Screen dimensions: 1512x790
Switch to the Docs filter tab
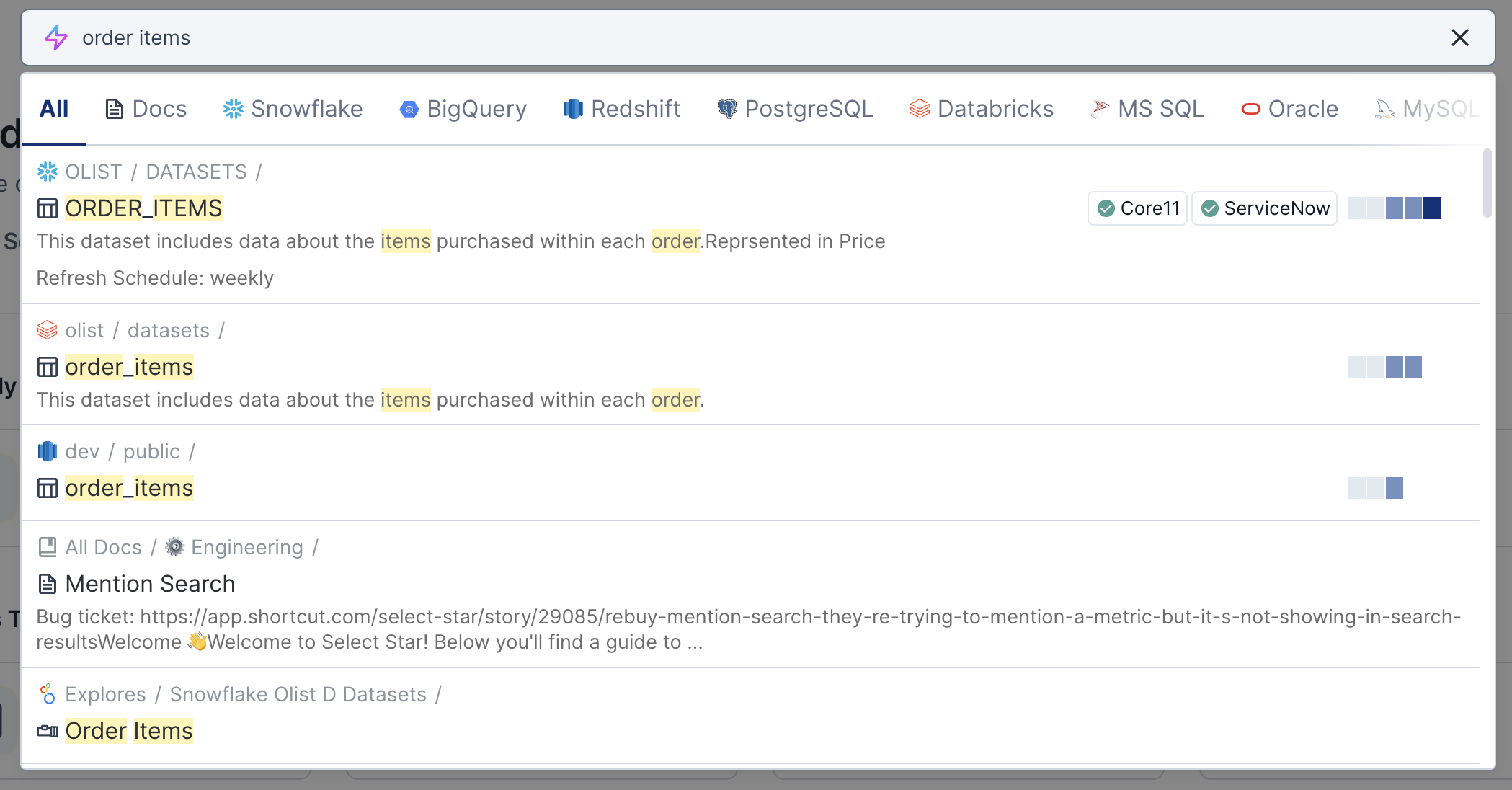[x=146, y=109]
